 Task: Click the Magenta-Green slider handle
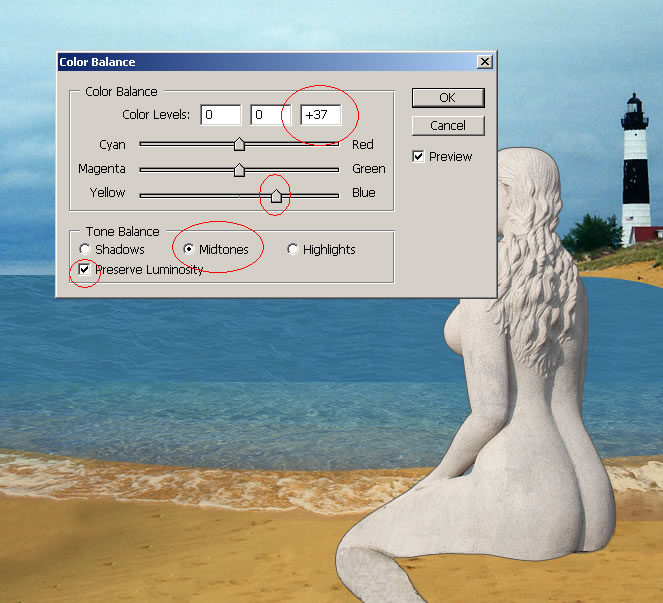click(x=239, y=170)
